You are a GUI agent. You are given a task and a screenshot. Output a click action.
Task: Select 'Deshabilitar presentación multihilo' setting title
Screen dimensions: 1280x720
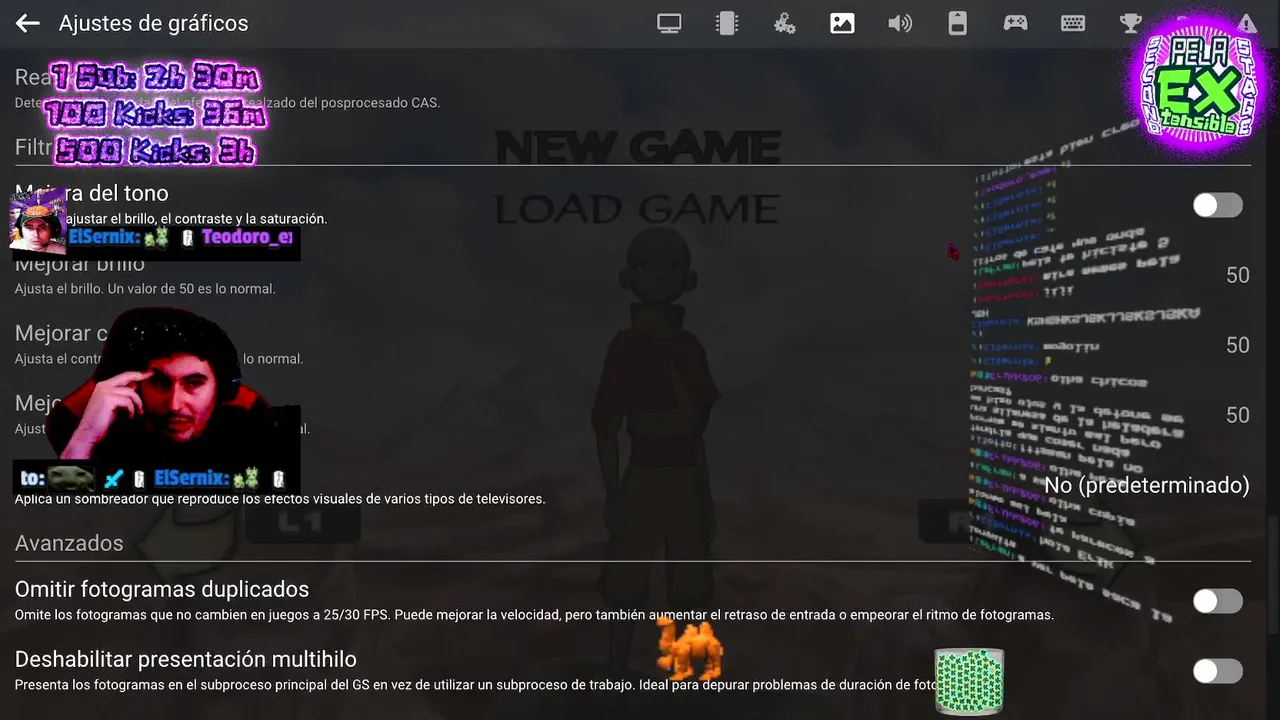coord(186,659)
